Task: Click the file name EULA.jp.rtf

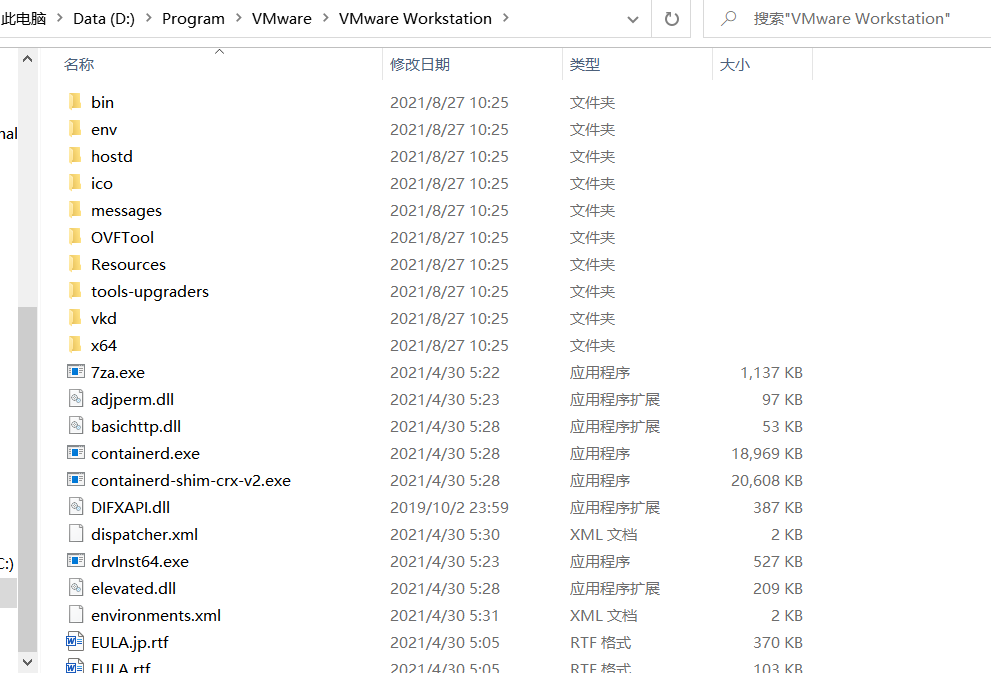Action: 130,642
